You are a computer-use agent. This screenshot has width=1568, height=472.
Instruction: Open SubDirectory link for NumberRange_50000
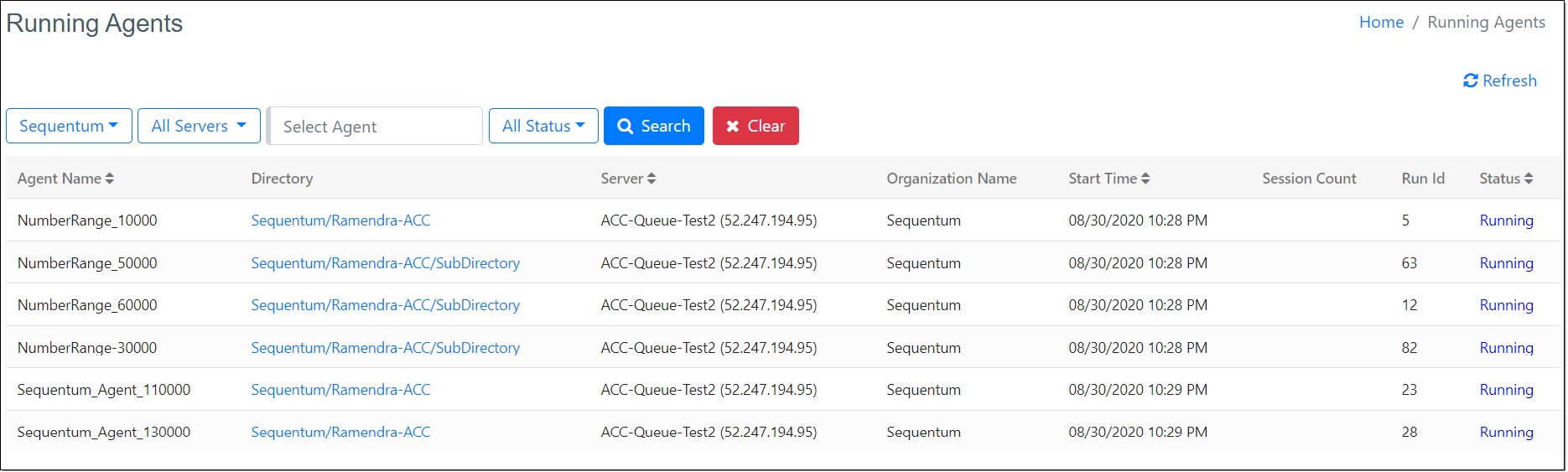[x=385, y=263]
